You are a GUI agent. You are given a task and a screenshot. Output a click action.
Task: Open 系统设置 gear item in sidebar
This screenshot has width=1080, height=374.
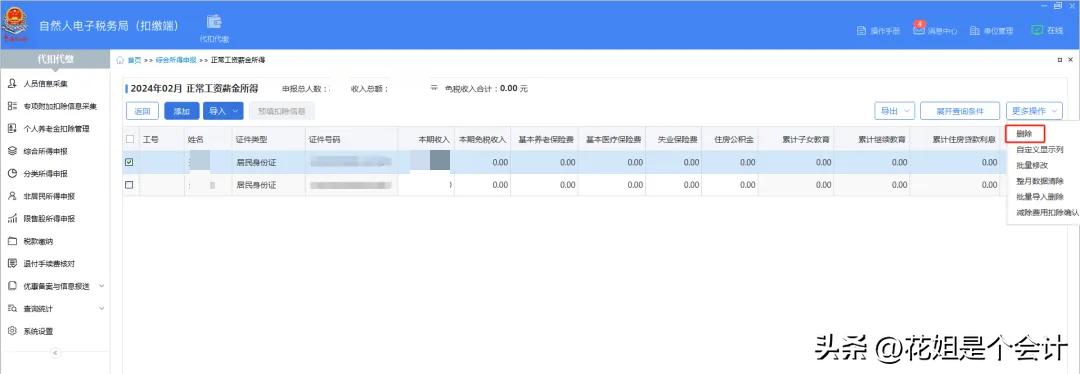[x=38, y=331]
